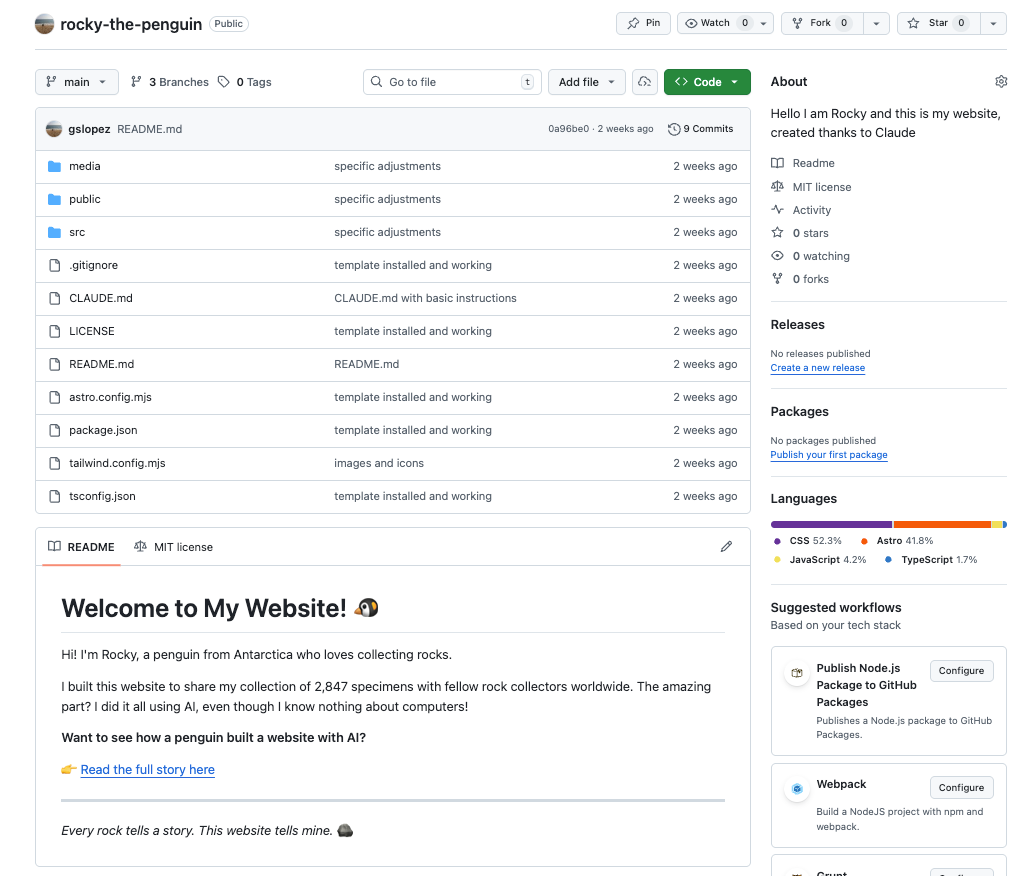Open the 'images and icons' commit message
1022x876 pixels.
pos(379,463)
